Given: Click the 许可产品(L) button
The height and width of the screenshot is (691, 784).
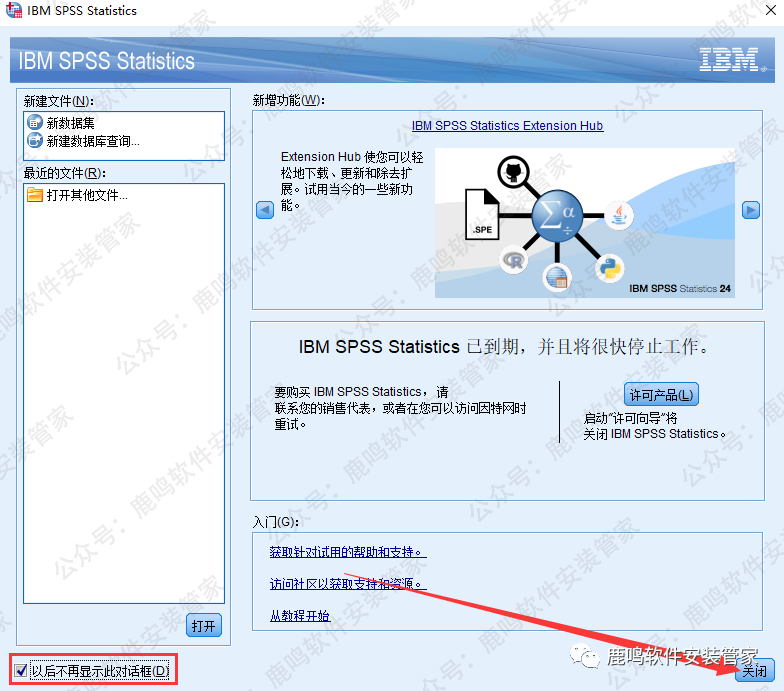Looking at the screenshot, I should coord(661,395).
